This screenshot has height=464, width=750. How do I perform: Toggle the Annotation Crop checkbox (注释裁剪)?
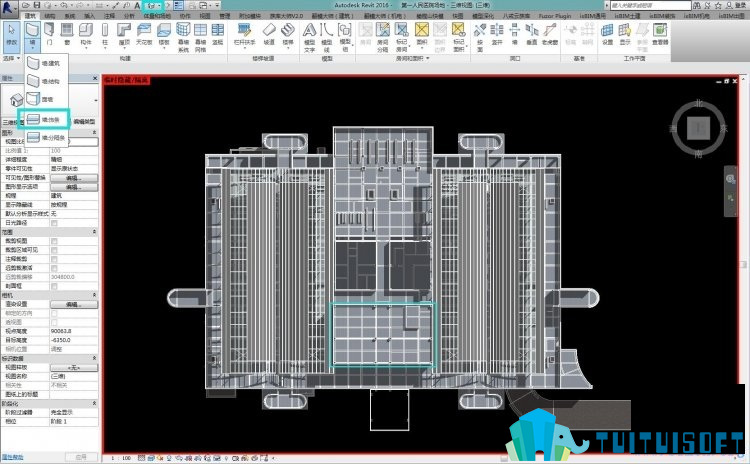click(x=54, y=259)
